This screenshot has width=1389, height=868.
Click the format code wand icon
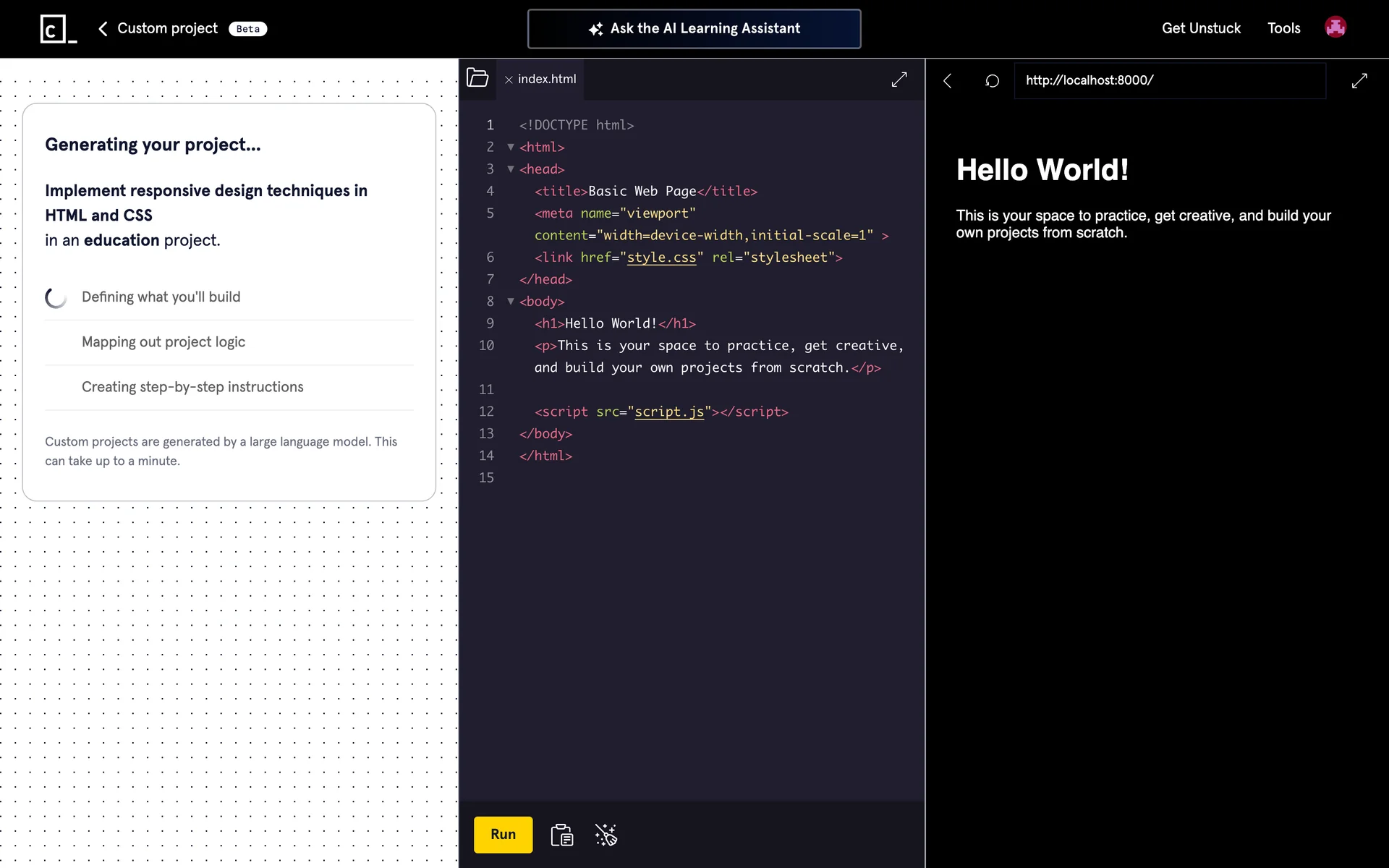[606, 835]
